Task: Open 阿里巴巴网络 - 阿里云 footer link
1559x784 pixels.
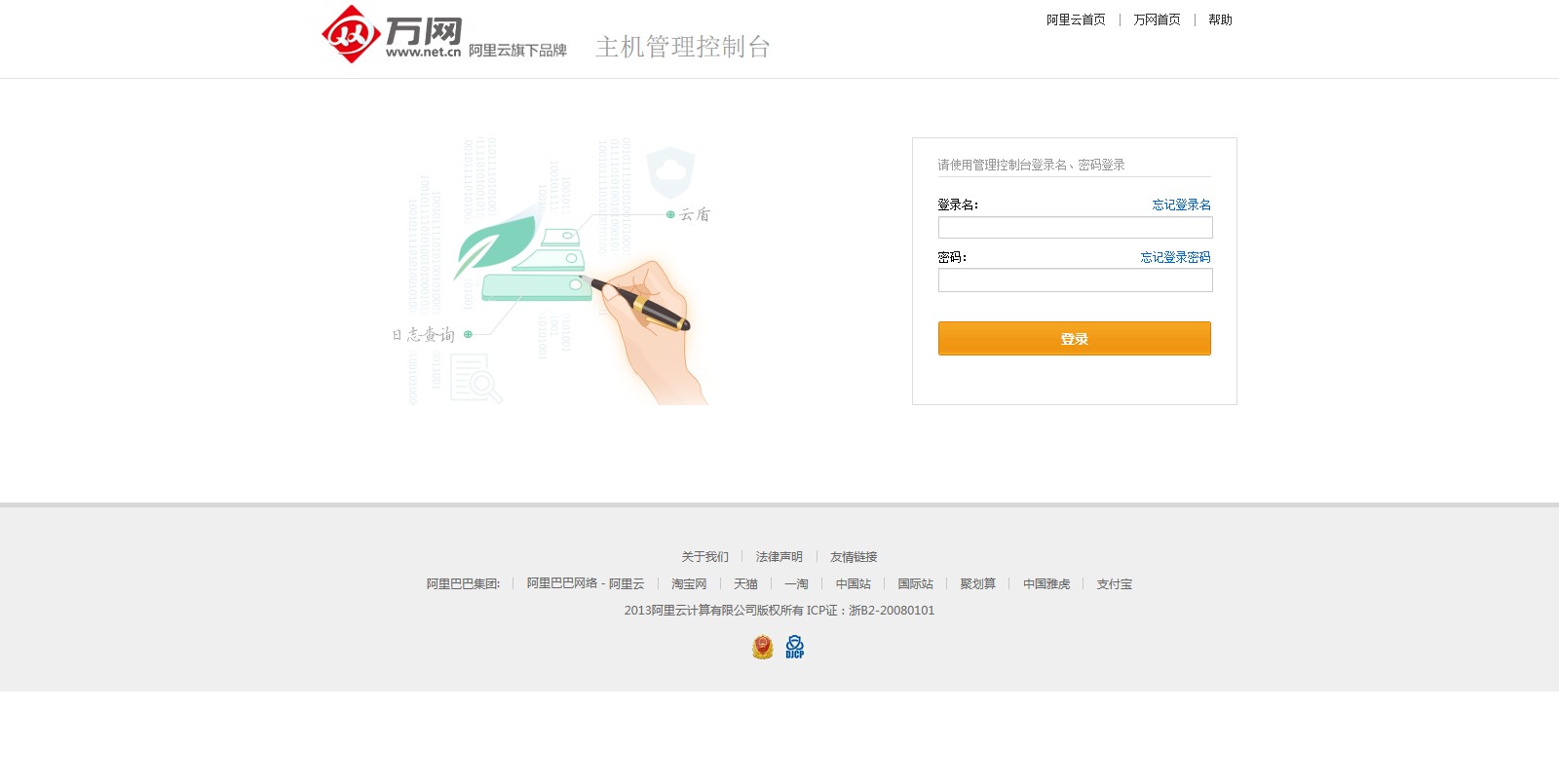Action: click(x=586, y=584)
